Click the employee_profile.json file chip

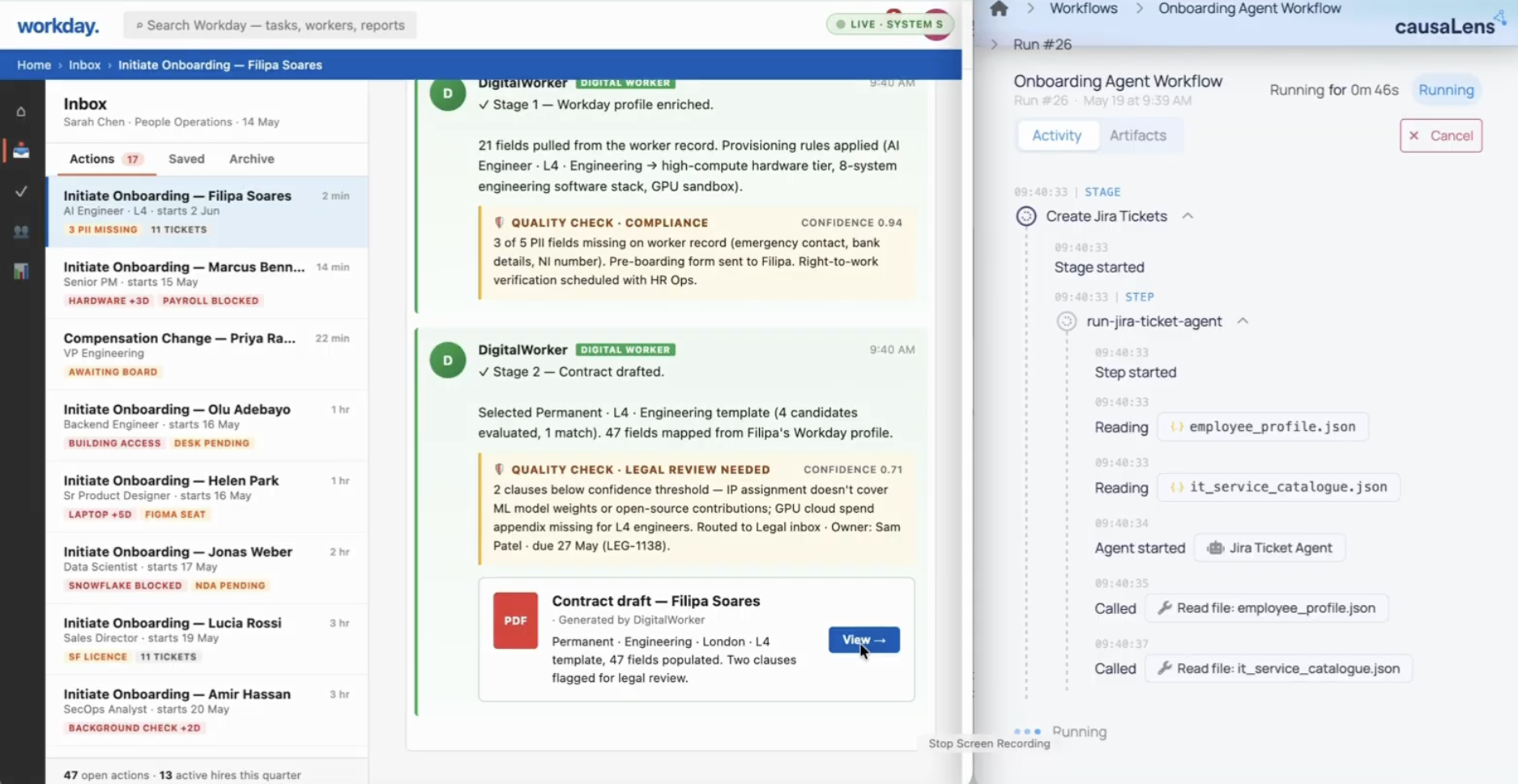[x=1263, y=427]
